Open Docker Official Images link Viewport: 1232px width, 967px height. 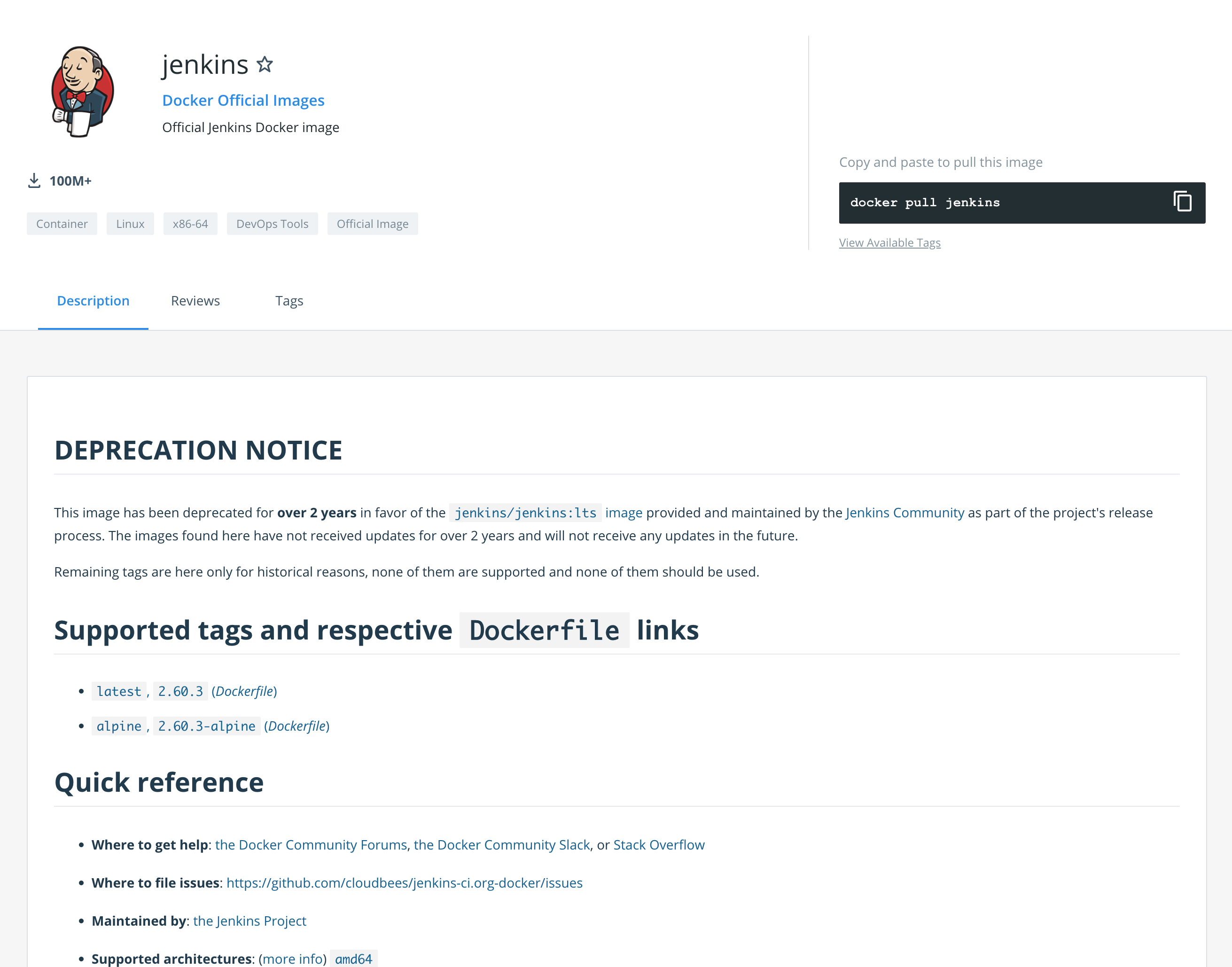(243, 100)
